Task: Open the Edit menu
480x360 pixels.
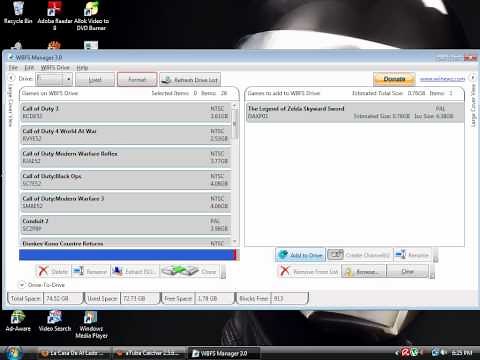Action: click(29, 68)
